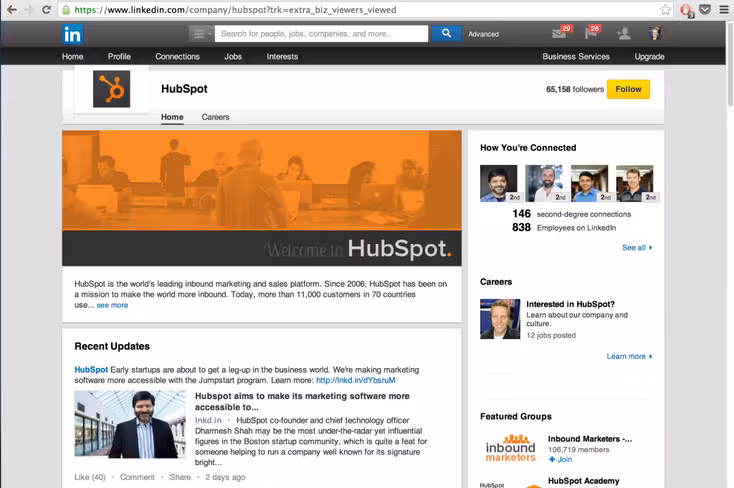The width and height of the screenshot is (734, 488).
Task: Click the blue search magnifier button
Action: (x=446, y=34)
